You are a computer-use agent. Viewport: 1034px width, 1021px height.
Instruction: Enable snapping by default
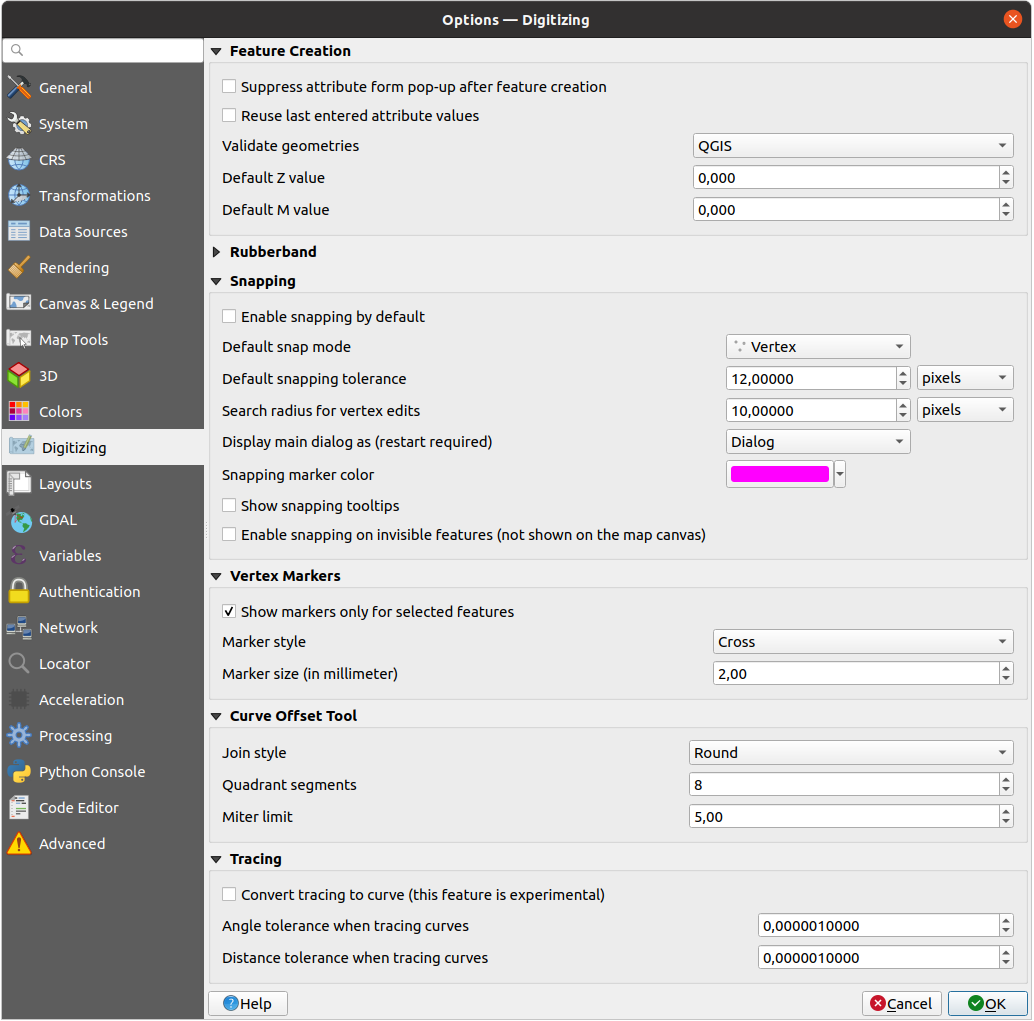tap(228, 316)
